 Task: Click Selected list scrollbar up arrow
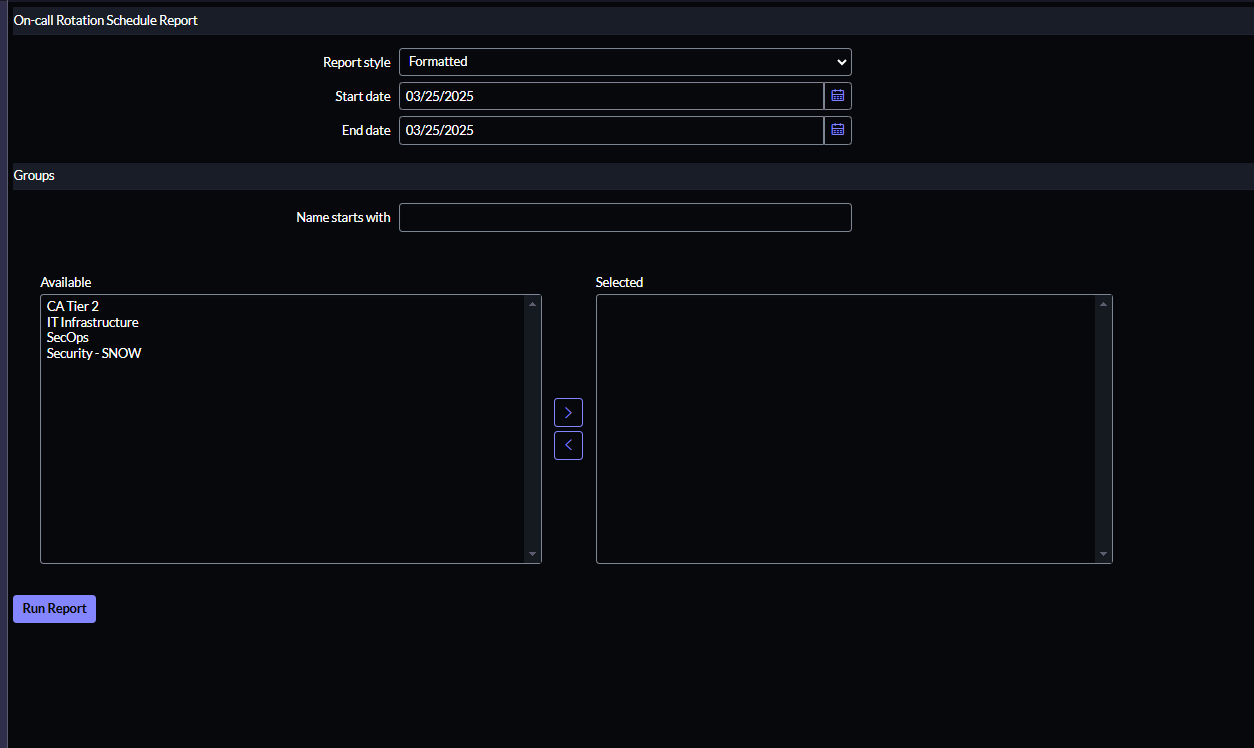coord(1103,303)
